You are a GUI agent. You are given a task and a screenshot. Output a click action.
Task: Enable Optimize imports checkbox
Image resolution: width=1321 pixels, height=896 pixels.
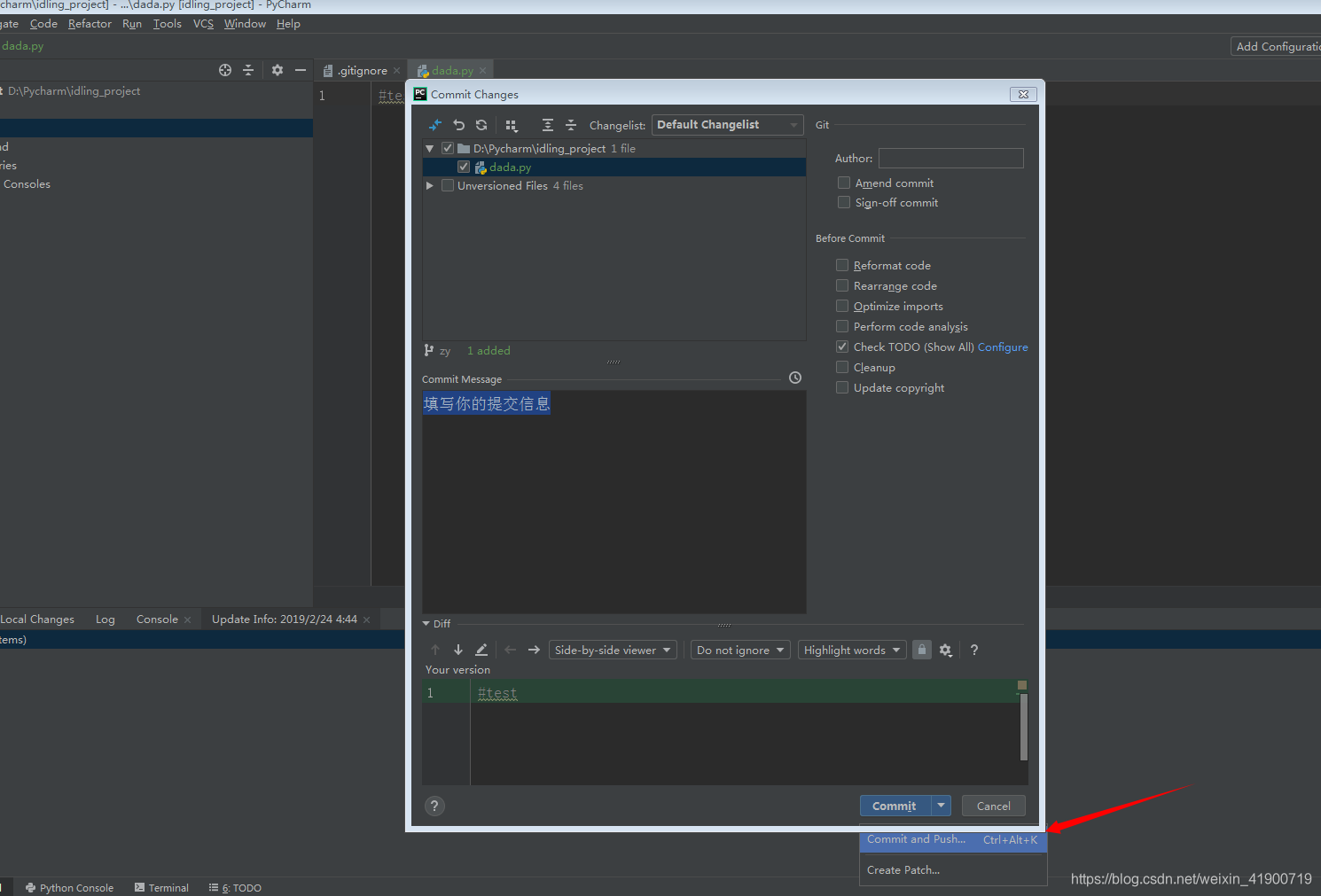click(842, 306)
